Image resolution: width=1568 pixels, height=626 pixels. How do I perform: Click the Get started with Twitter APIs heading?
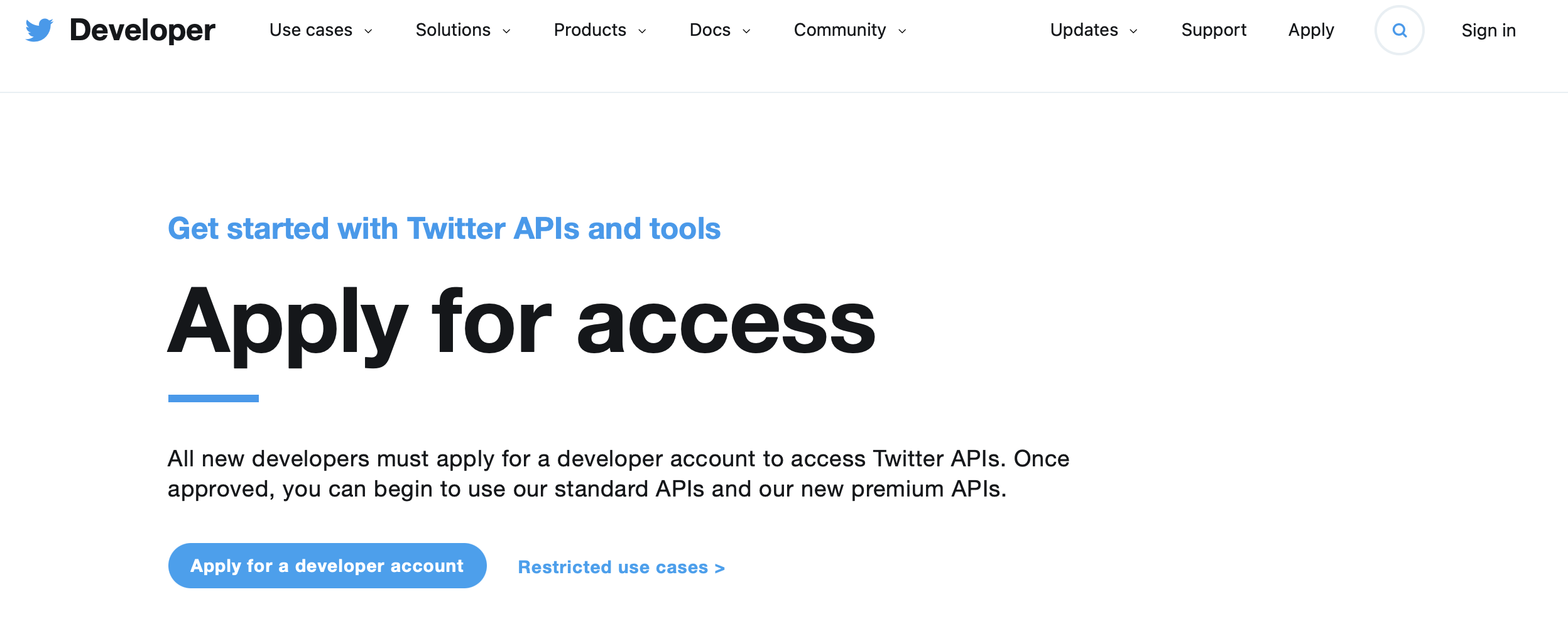click(x=444, y=228)
